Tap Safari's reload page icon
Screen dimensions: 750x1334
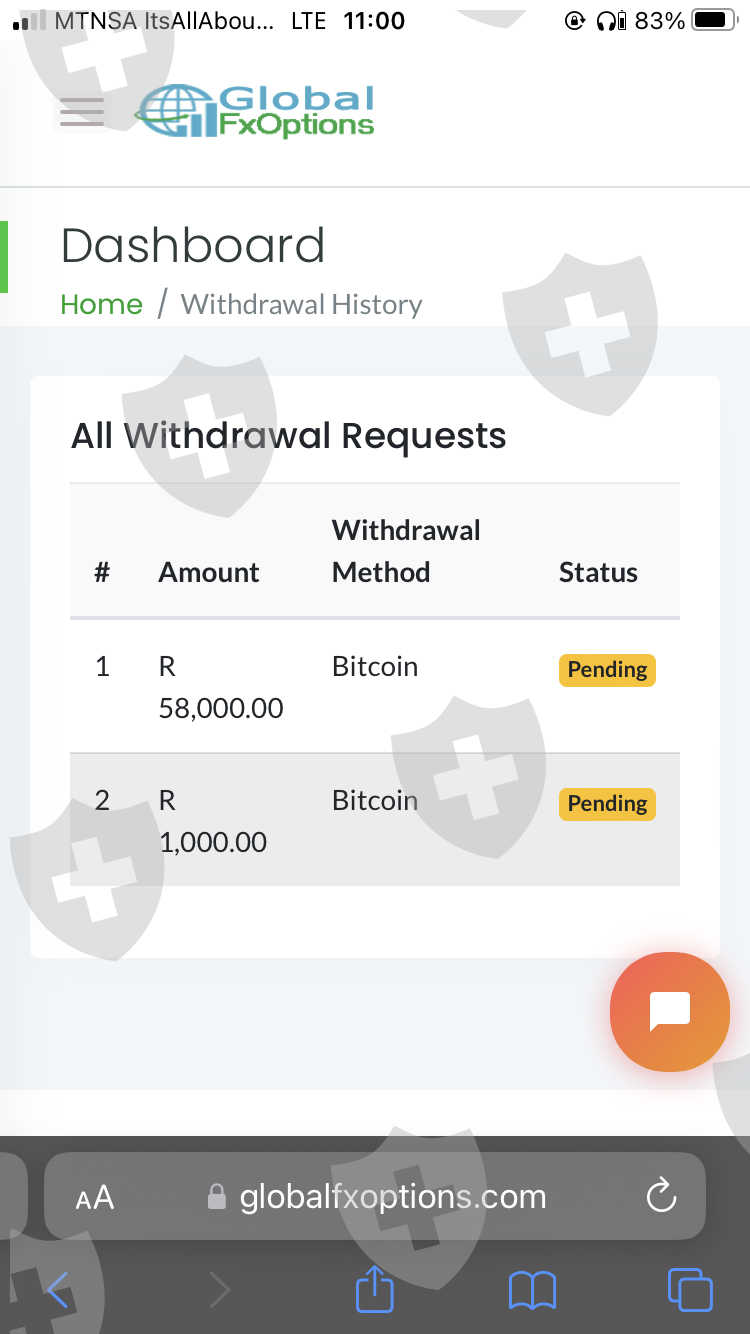(x=661, y=1196)
